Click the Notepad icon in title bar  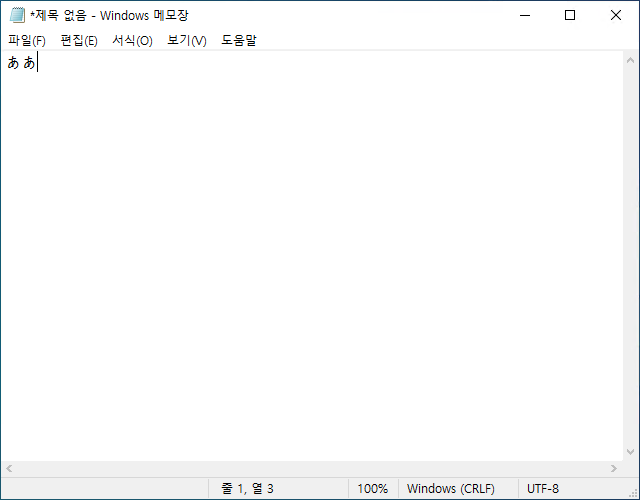(x=17, y=16)
